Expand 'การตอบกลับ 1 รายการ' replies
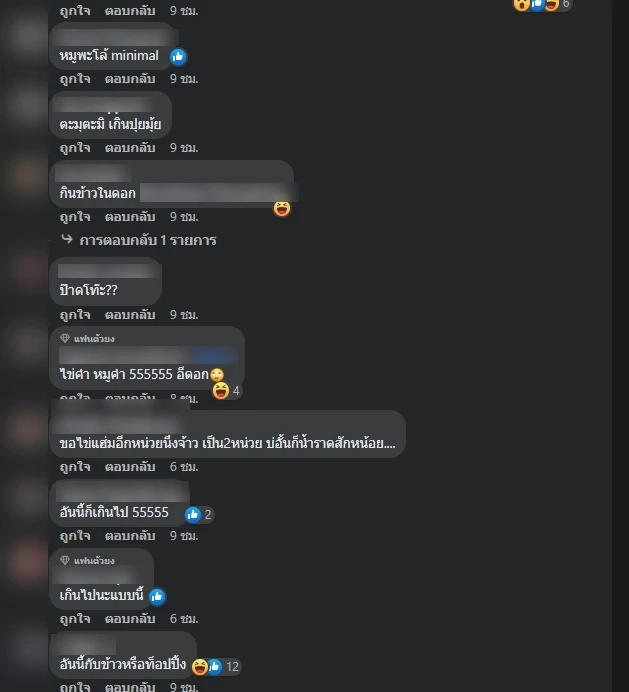Image resolution: width=629 pixels, height=692 pixels. click(x=148, y=240)
